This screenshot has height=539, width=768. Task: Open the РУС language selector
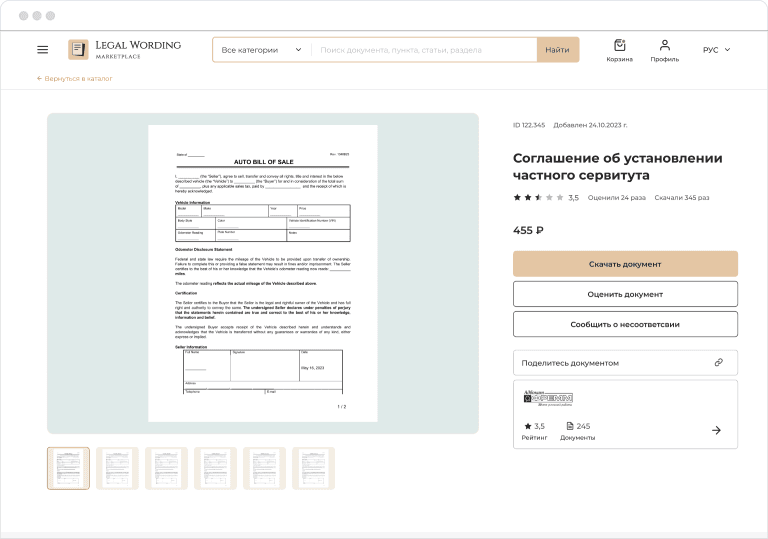click(716, 50)
